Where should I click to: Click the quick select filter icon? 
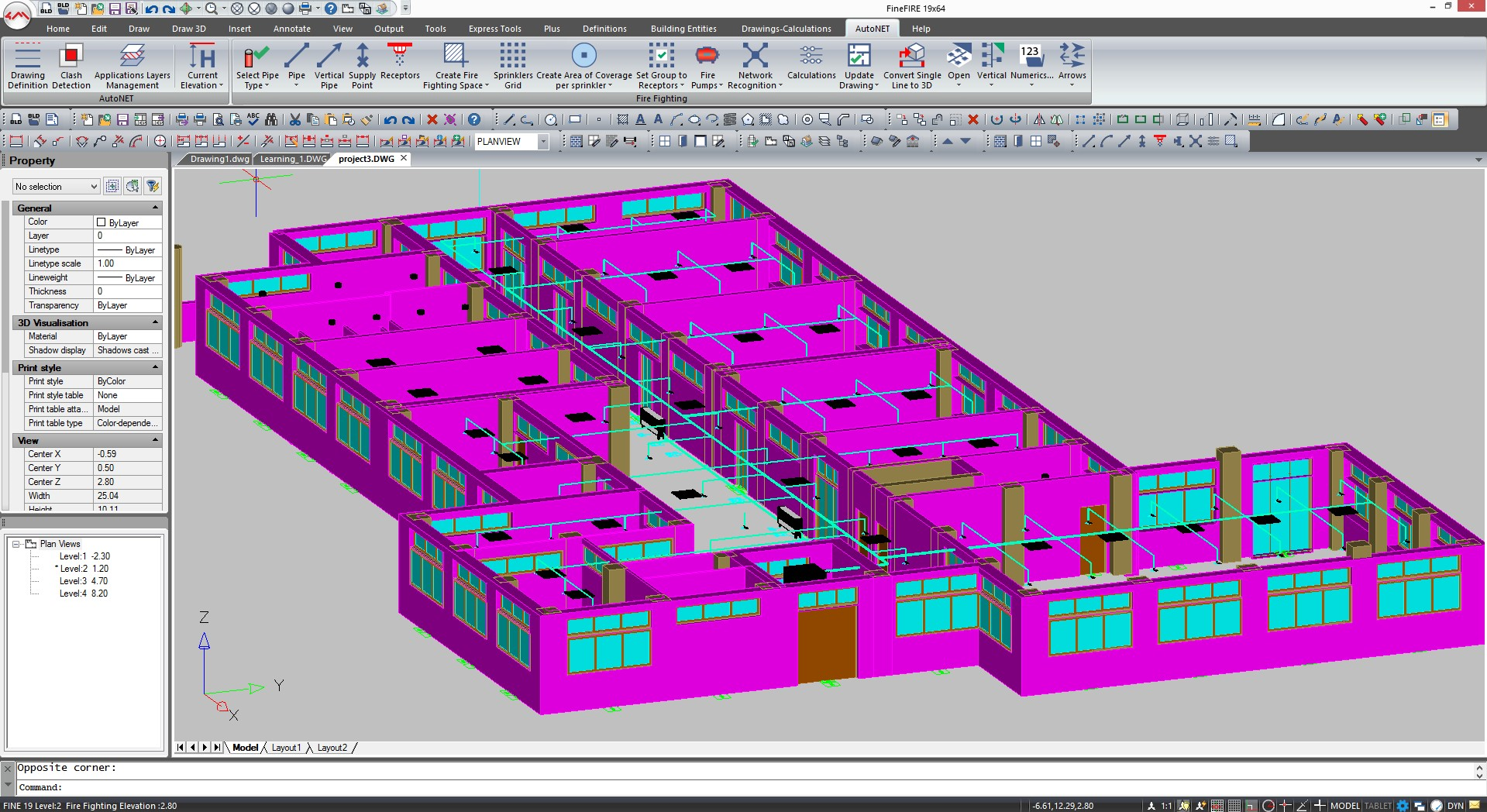(x=153, y=186)
